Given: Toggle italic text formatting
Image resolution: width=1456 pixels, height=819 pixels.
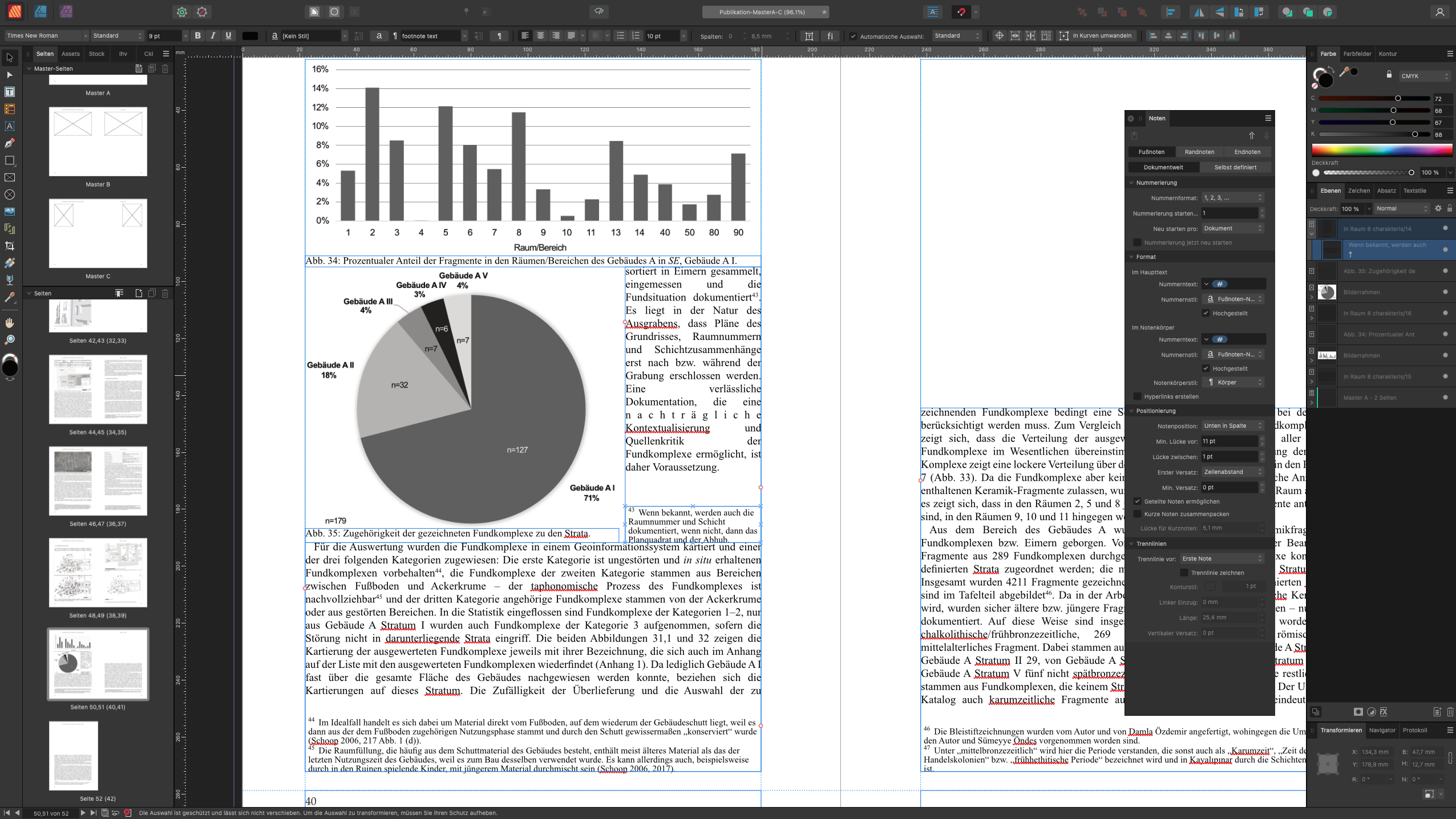Looking at the screenshot, I should [x=213, y=35].
